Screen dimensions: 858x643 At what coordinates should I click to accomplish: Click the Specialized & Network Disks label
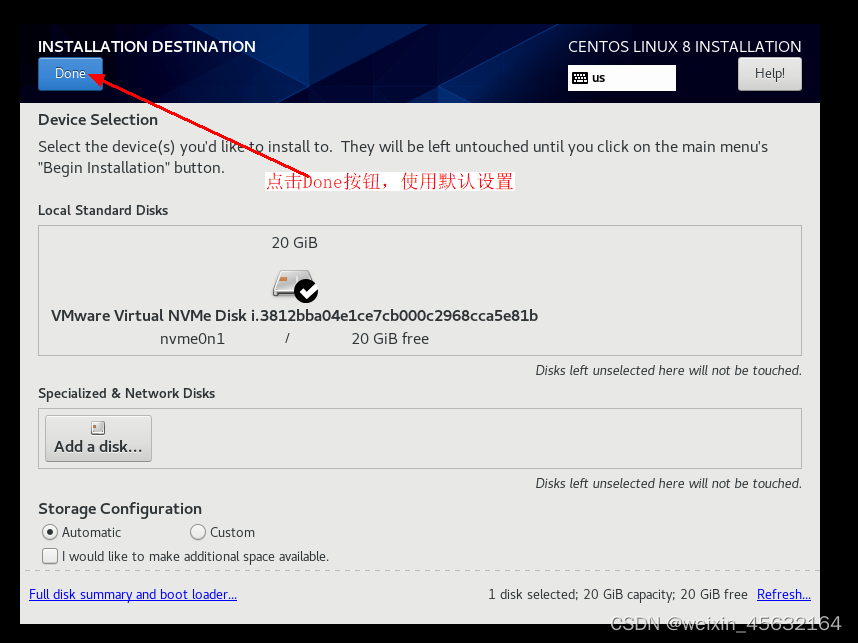[x=126, y=393]
